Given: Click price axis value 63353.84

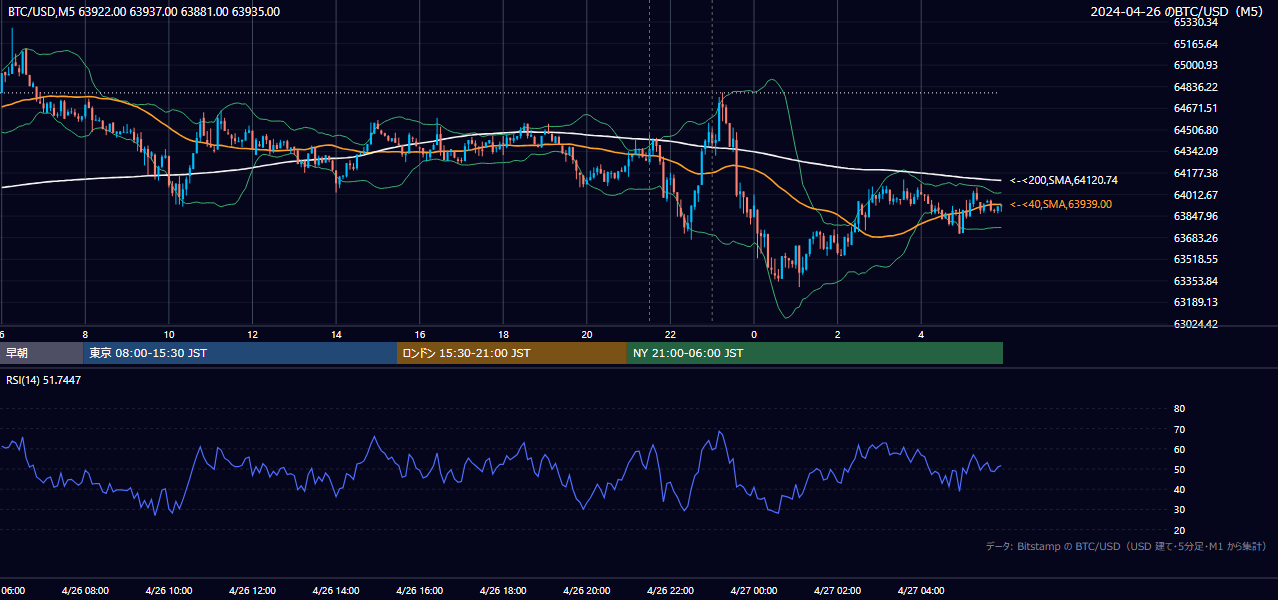Looking at the screenshot, I should click(x=1195, y=281).
